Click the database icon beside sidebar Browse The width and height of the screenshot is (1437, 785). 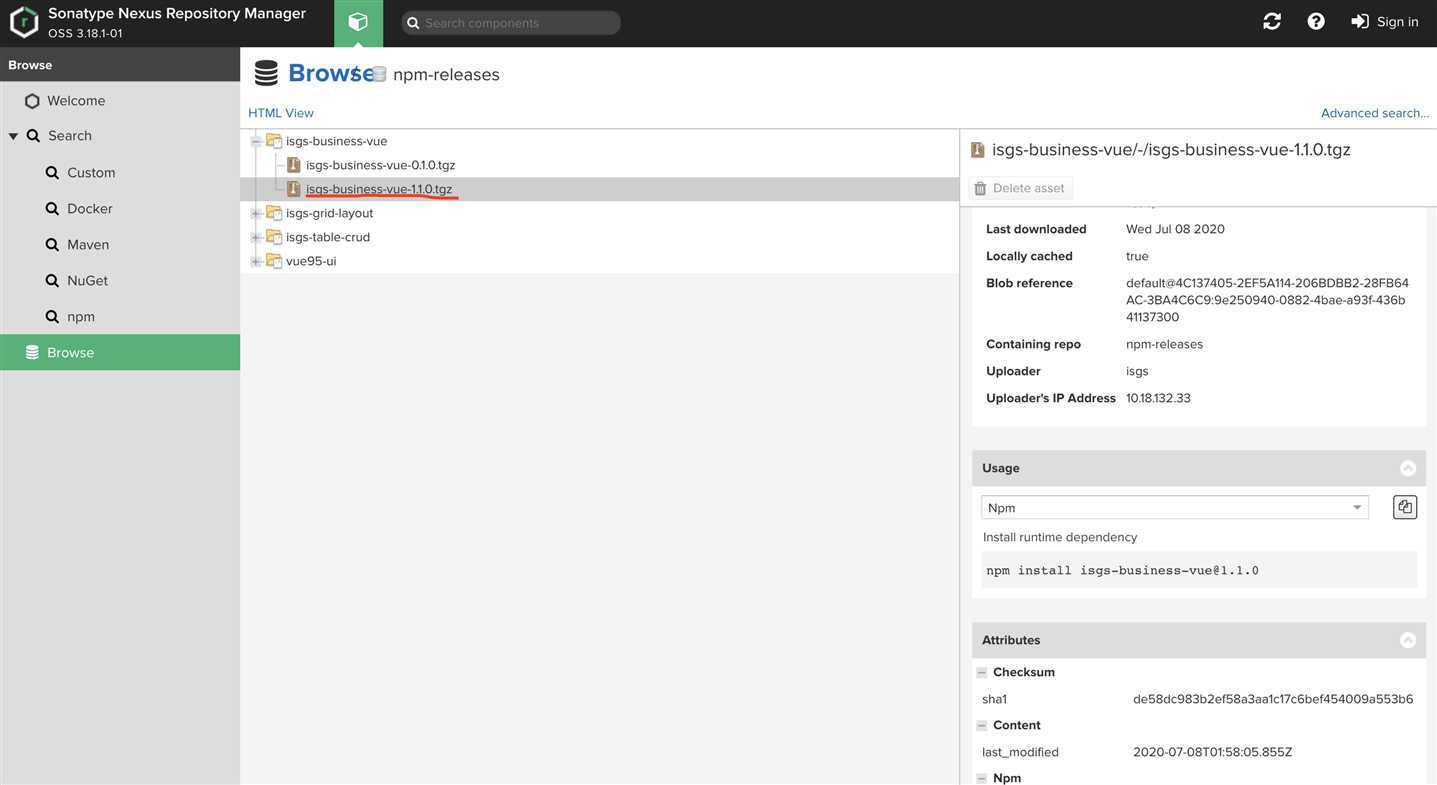click(32, 353)
